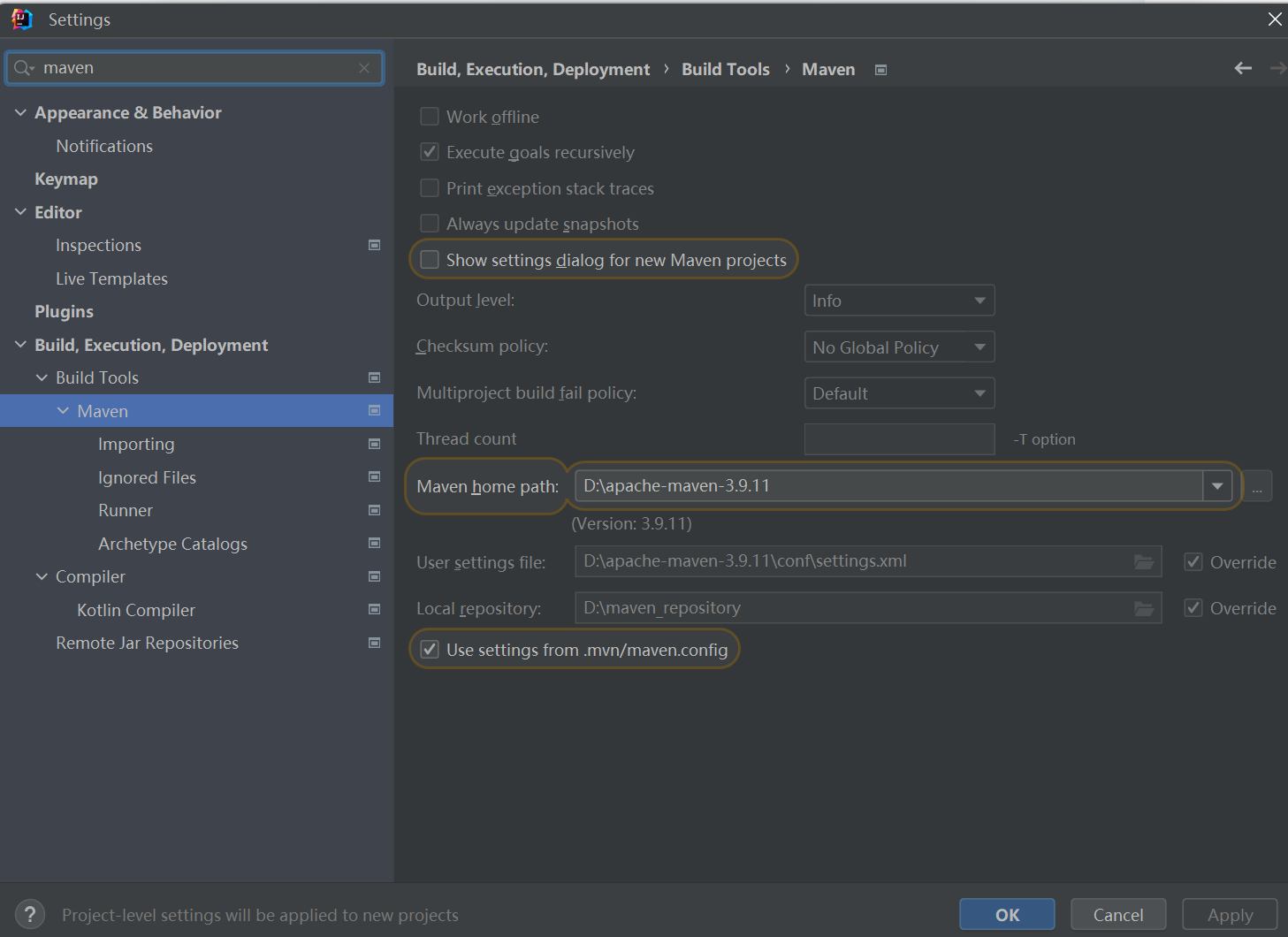Click project-level icon on Importing row
This screenshot has height=937, width=1288.
click(x=374, y=444)
